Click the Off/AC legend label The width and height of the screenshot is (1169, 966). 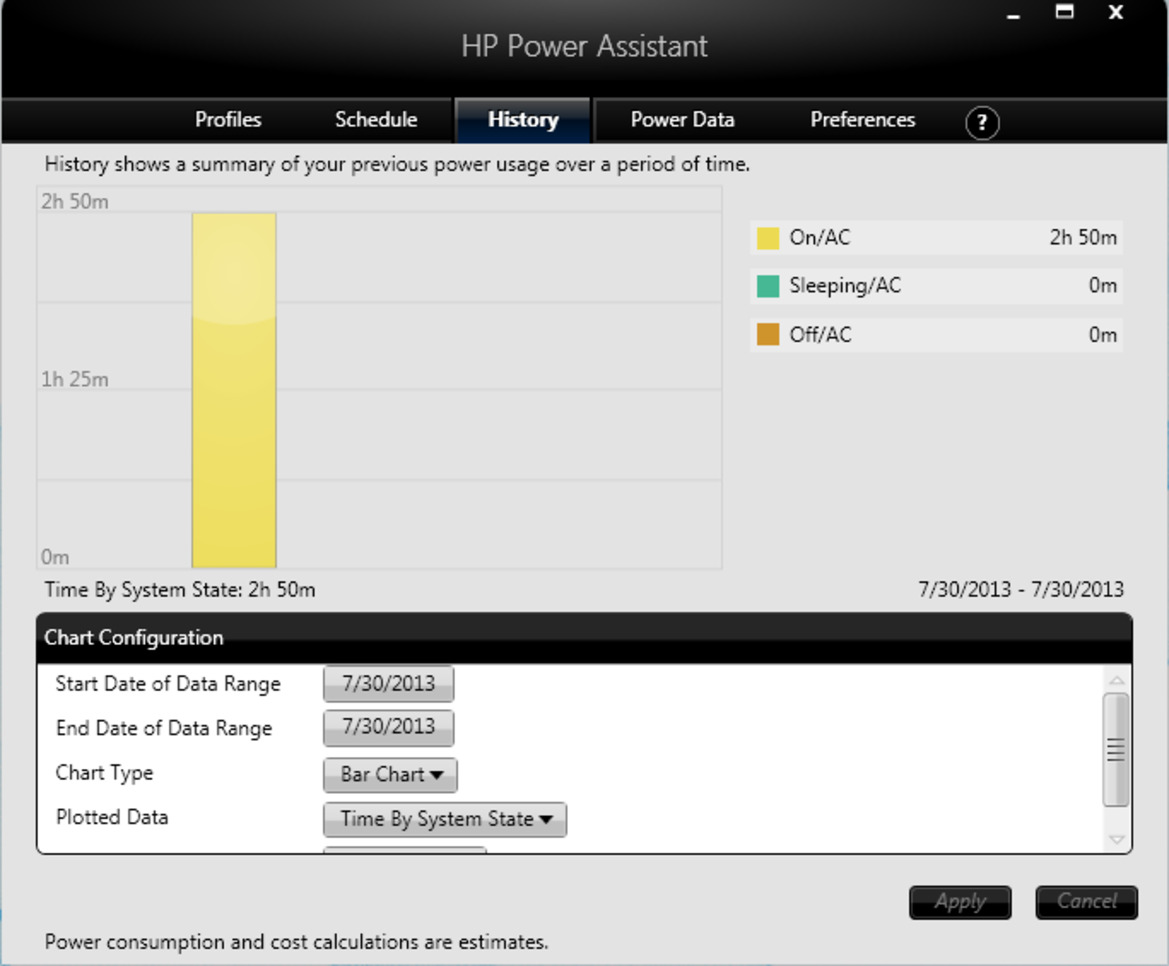point(820,335)
